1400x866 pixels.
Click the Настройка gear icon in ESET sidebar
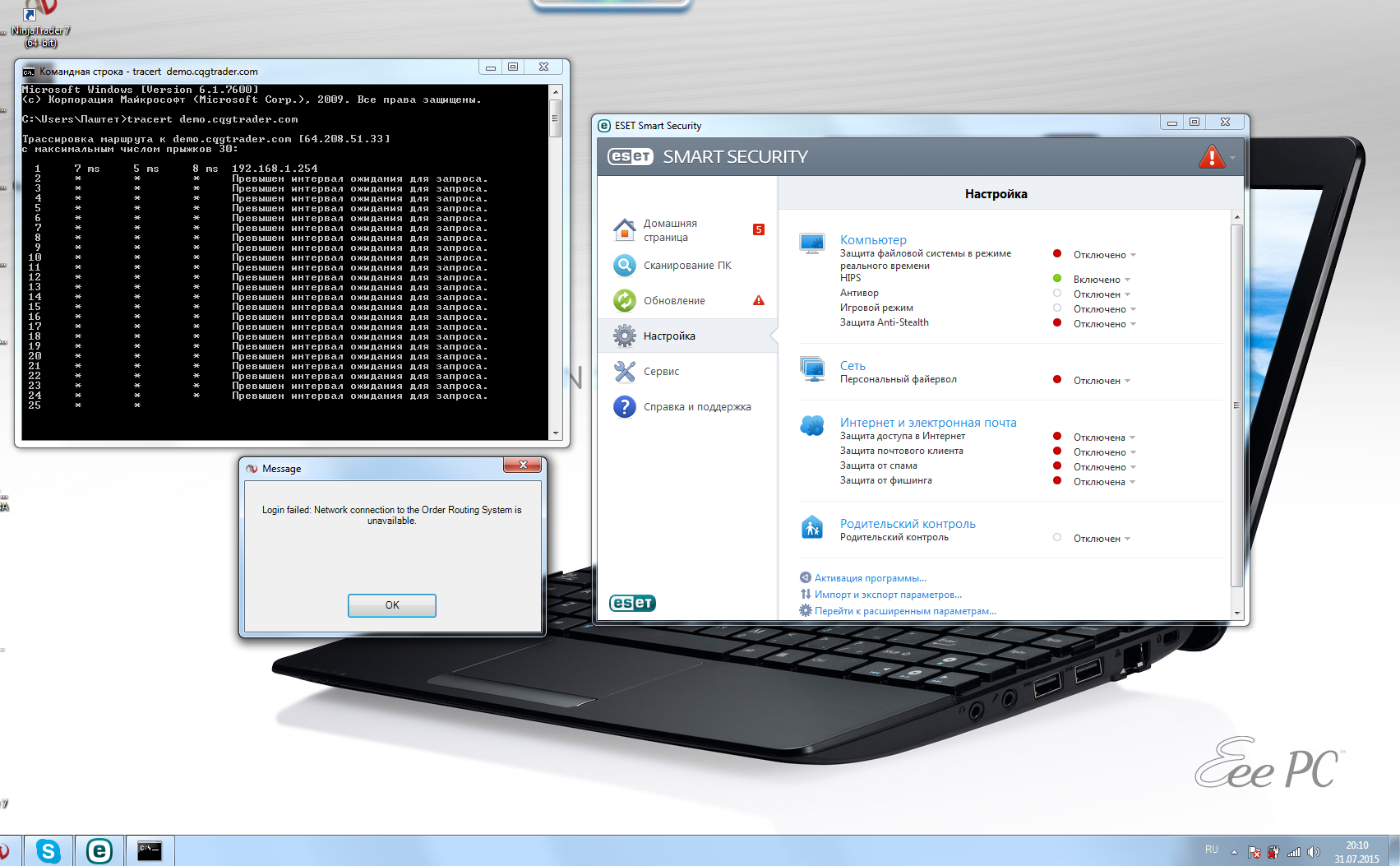(625, 336)
